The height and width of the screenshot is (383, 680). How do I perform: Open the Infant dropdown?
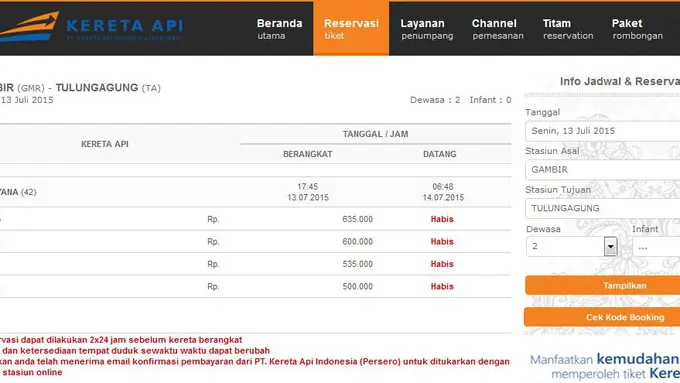click(656, 247)
